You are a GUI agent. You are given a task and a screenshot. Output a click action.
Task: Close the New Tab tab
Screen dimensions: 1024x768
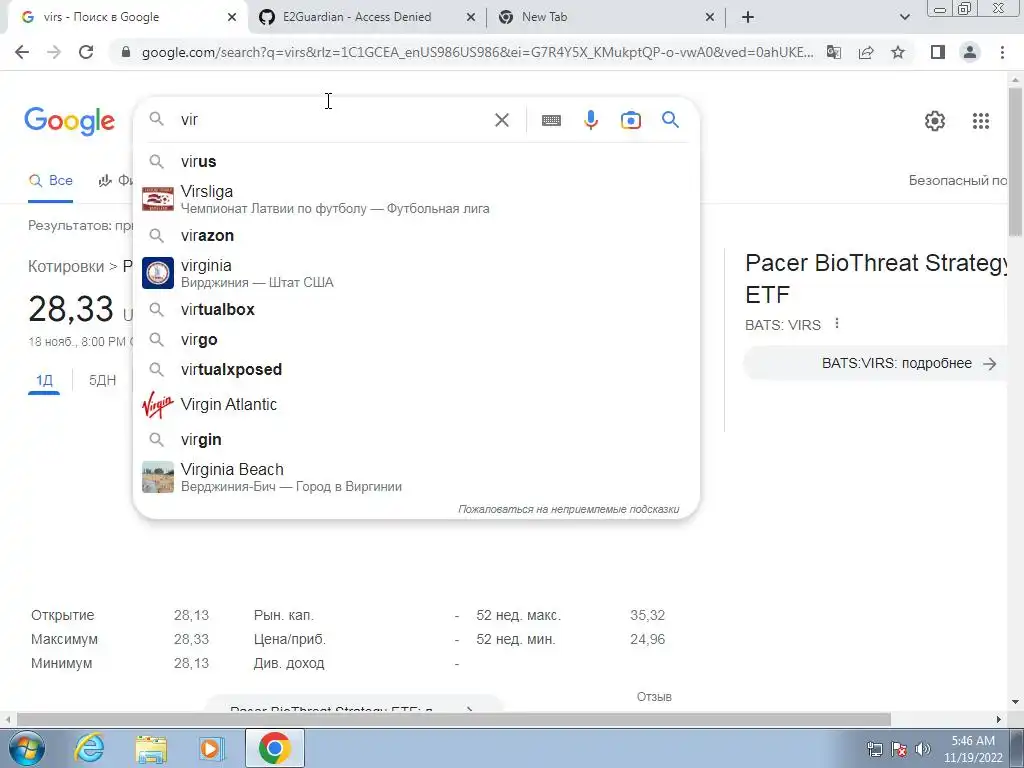click(x=710, y=18)
